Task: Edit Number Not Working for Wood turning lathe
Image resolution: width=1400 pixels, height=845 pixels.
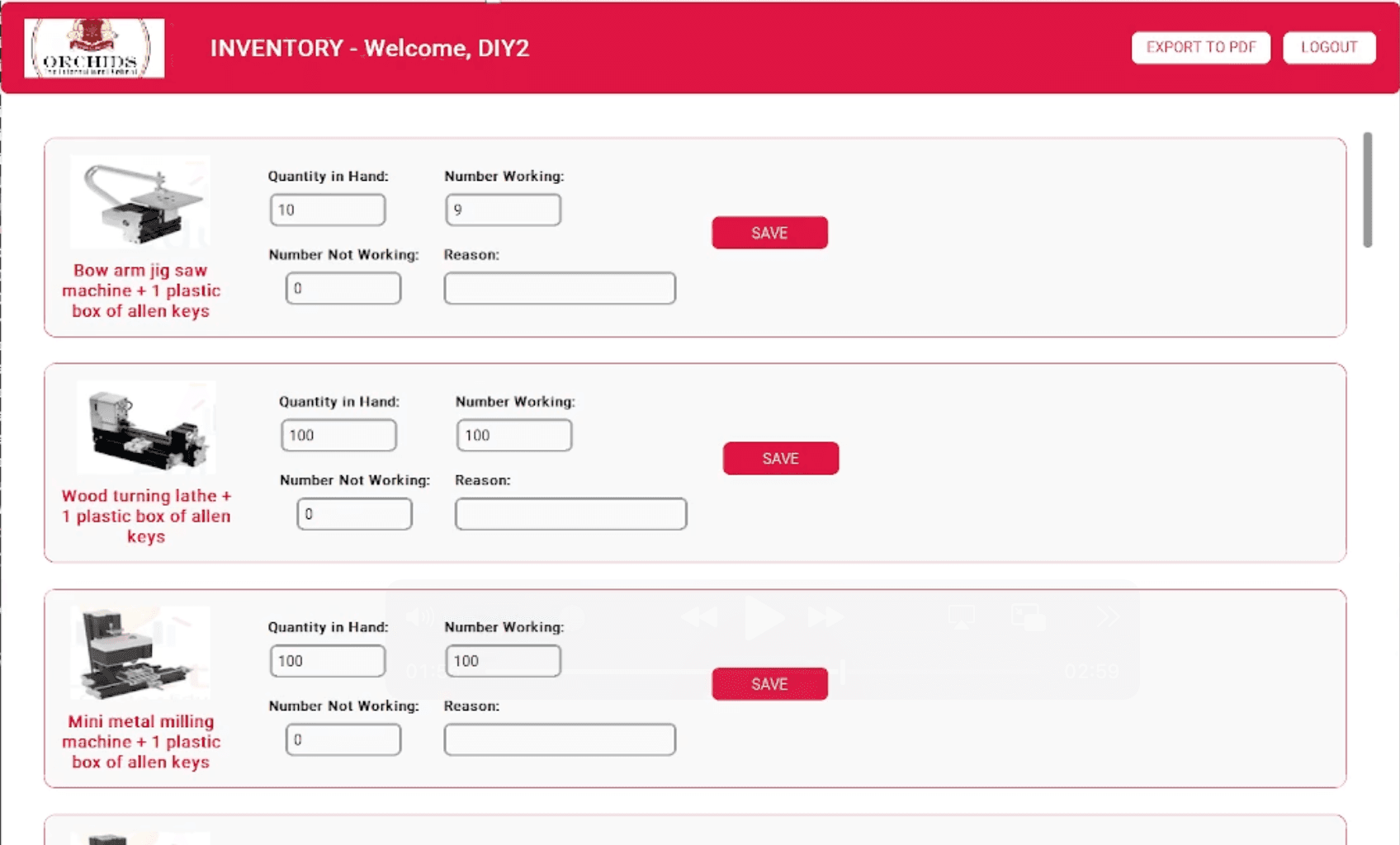Action: tap(354, 514)
